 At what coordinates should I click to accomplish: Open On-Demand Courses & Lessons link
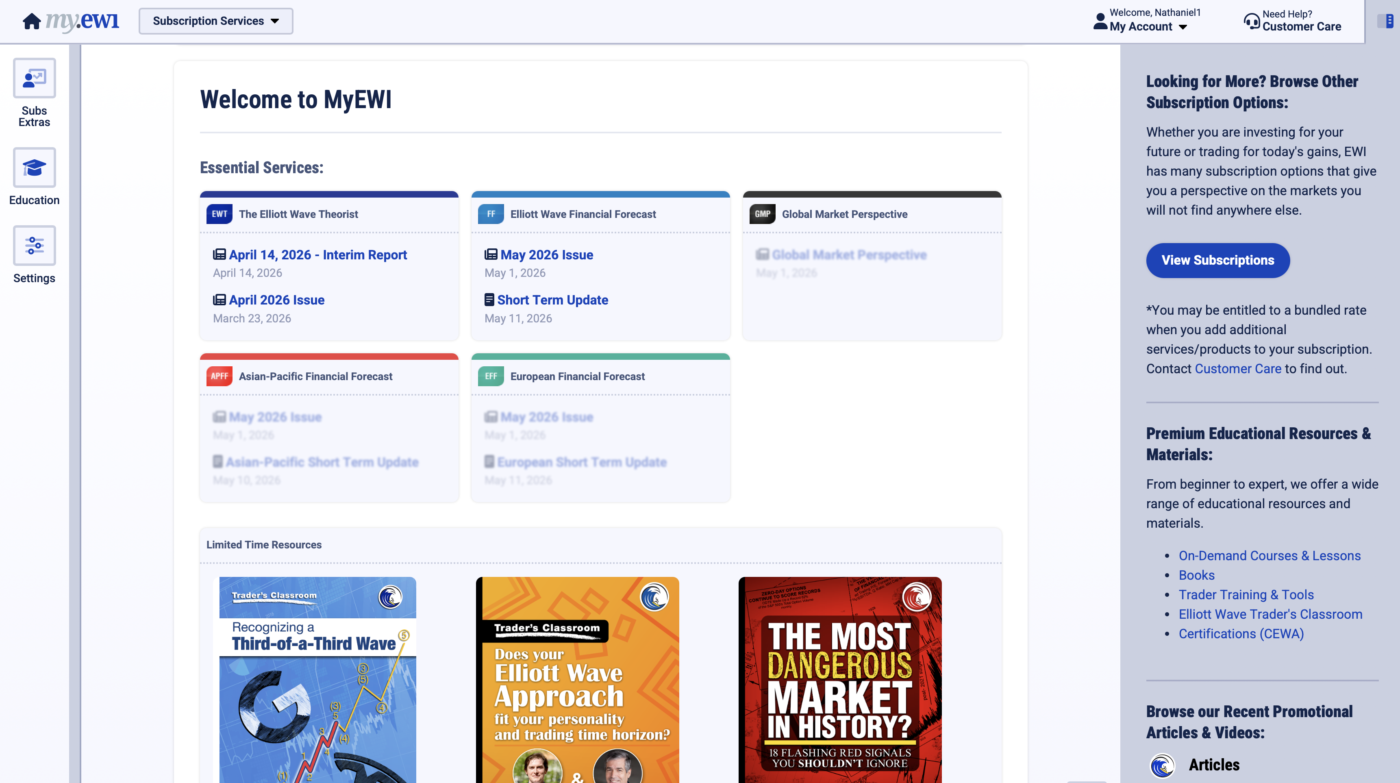1270,556
